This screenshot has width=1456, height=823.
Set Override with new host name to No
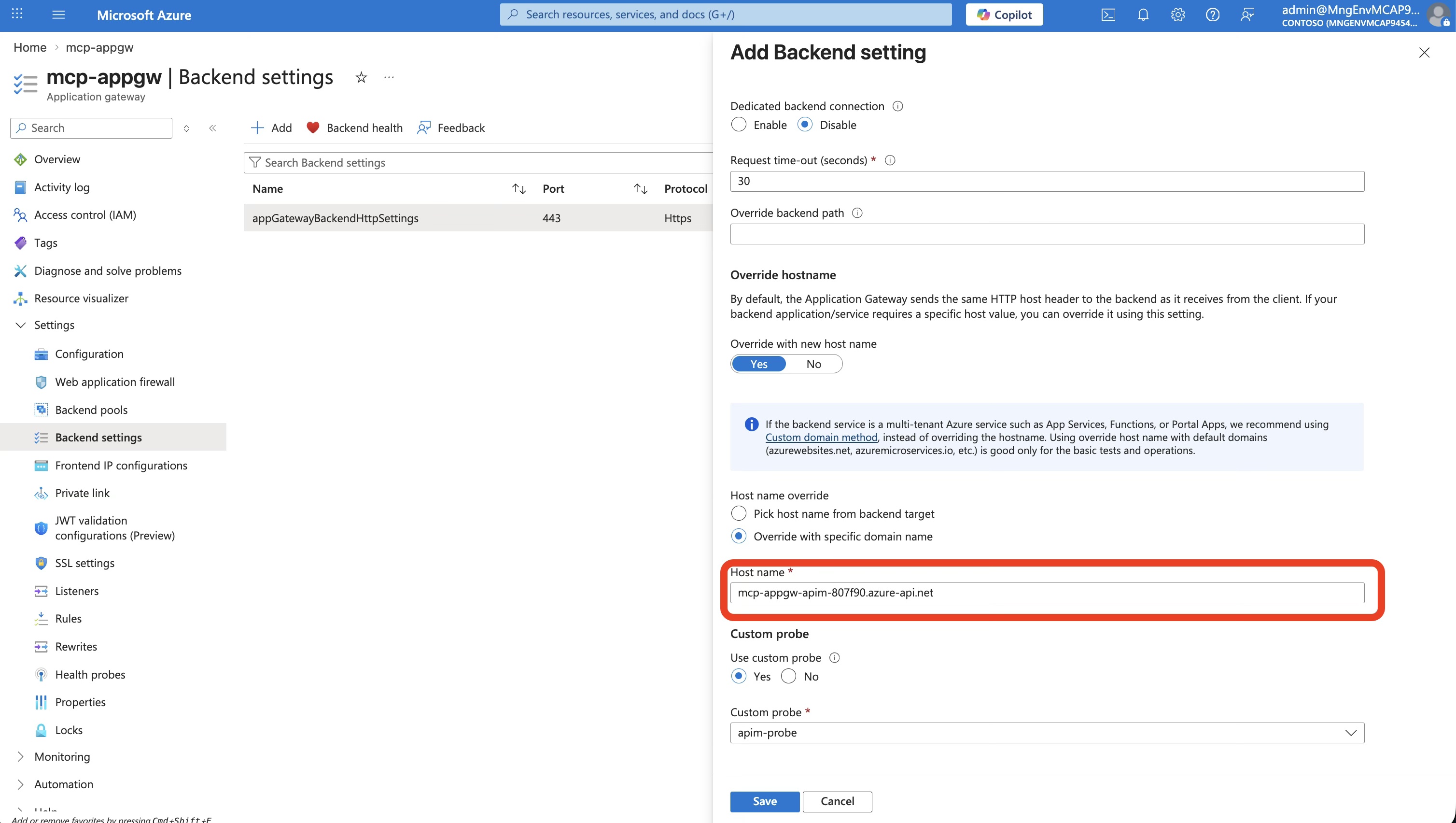point(813,364)
